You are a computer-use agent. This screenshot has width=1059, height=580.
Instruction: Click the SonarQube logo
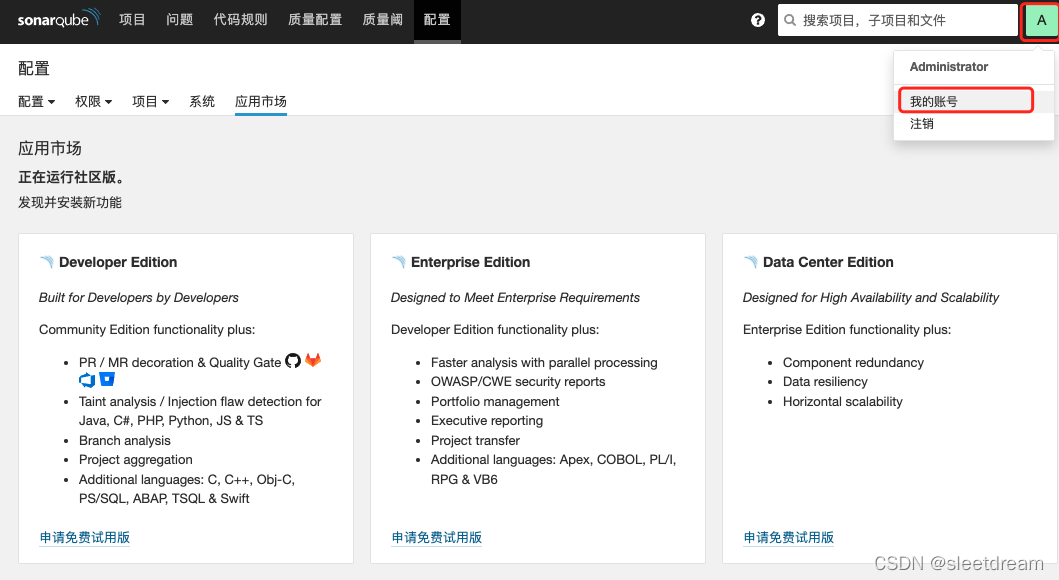click(x=59, y=18)
